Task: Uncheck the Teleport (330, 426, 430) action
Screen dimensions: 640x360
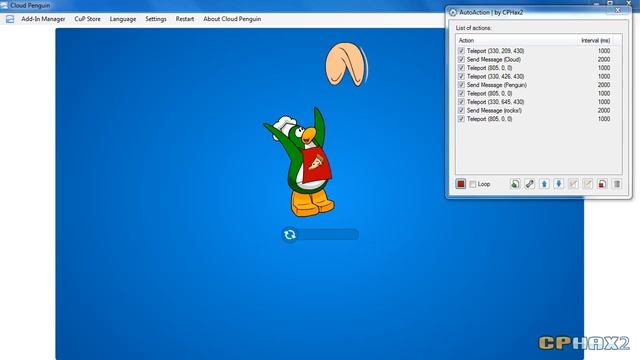Action: click(x=461, y=77)
